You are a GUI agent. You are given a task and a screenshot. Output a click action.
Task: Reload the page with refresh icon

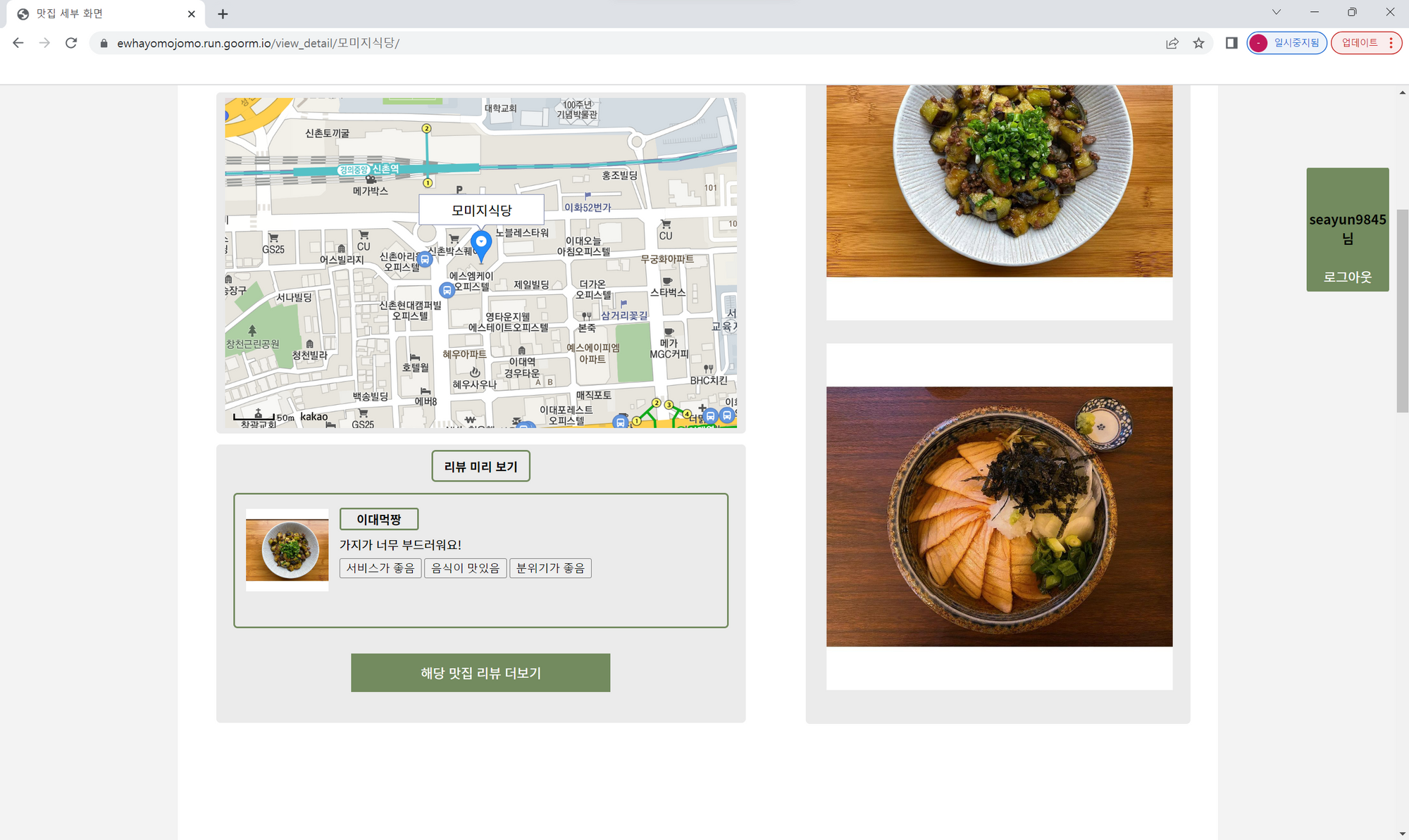coord(71,43)
